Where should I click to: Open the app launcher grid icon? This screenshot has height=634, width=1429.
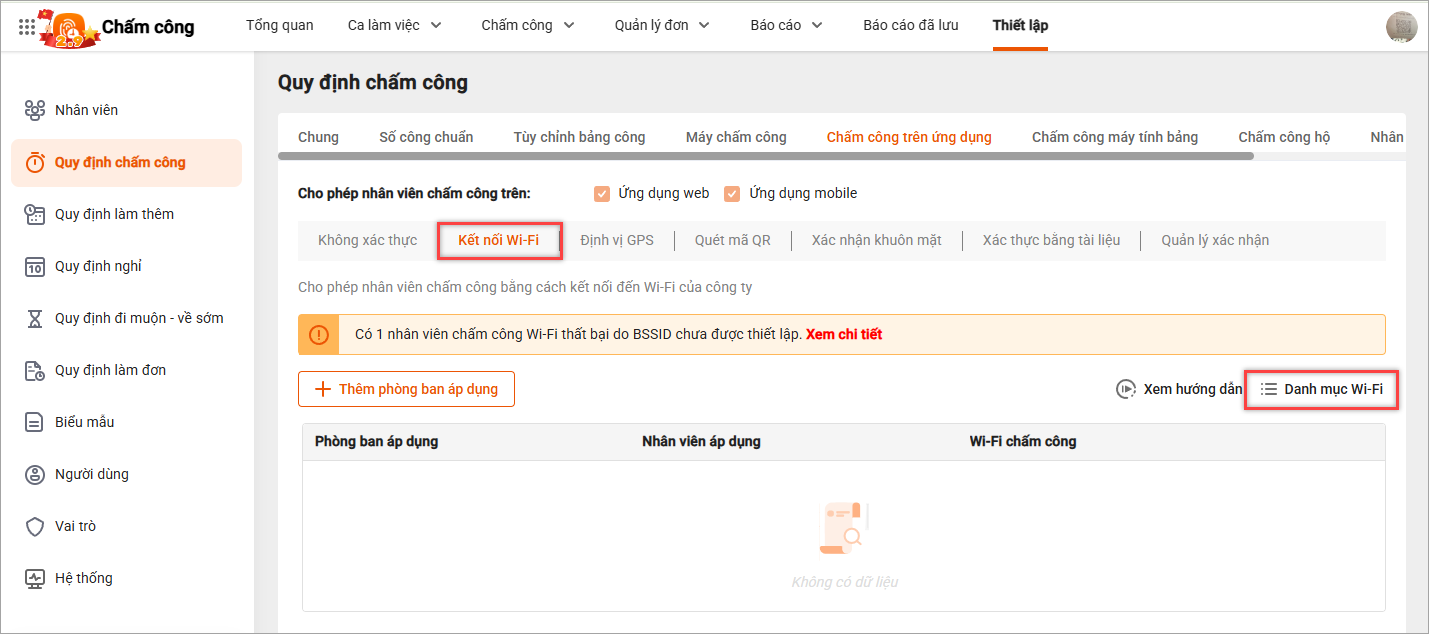tap(27, 27)
